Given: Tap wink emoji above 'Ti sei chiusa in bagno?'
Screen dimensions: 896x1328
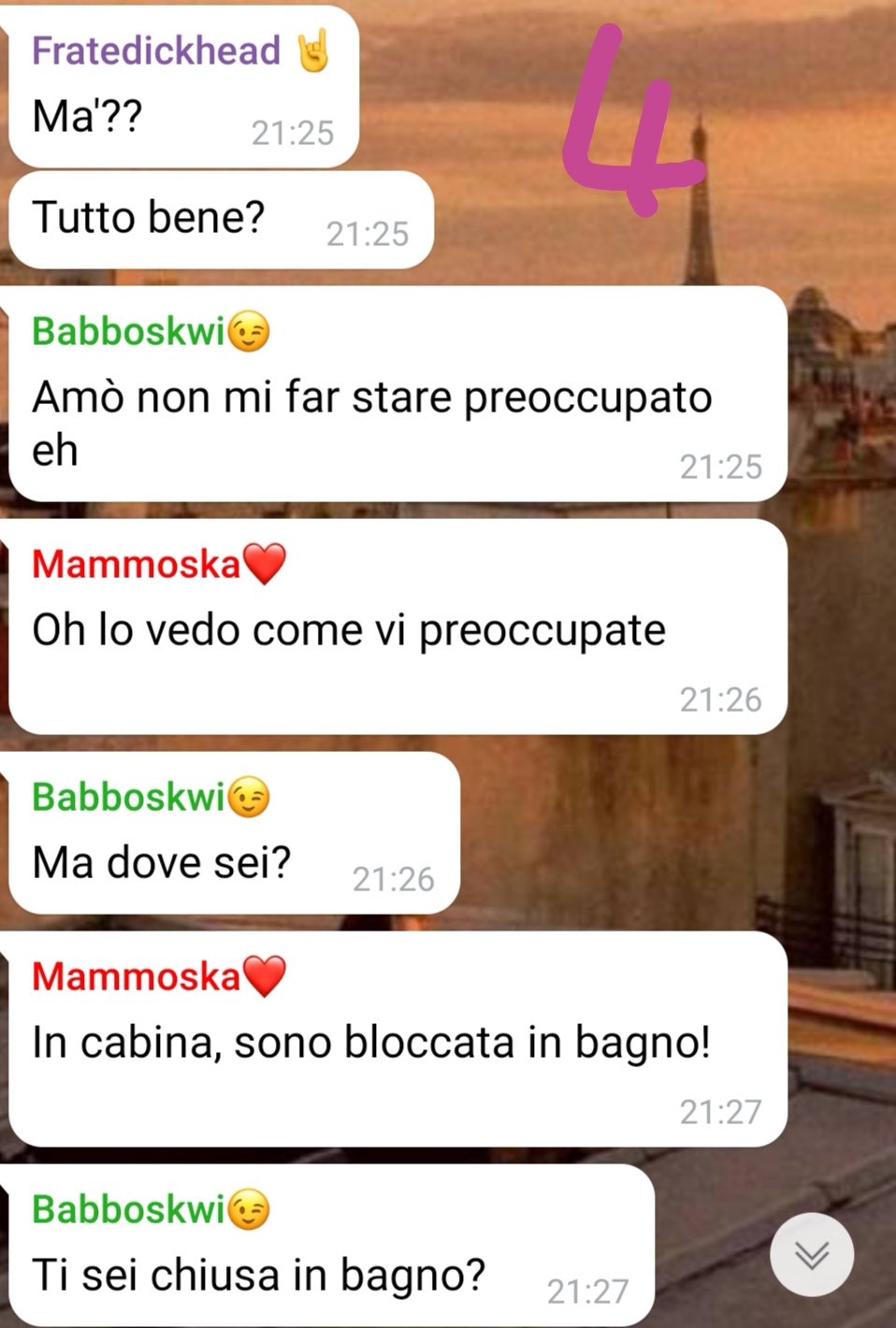Looking at the screenshot, I should (249, 1209).
